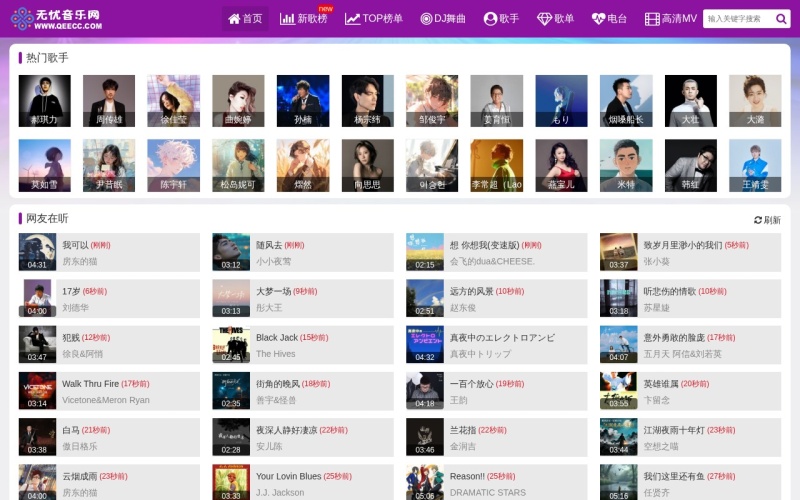Select singer 孙楠 in hot singers
800x500 pixels.
(x=302, y=101)
